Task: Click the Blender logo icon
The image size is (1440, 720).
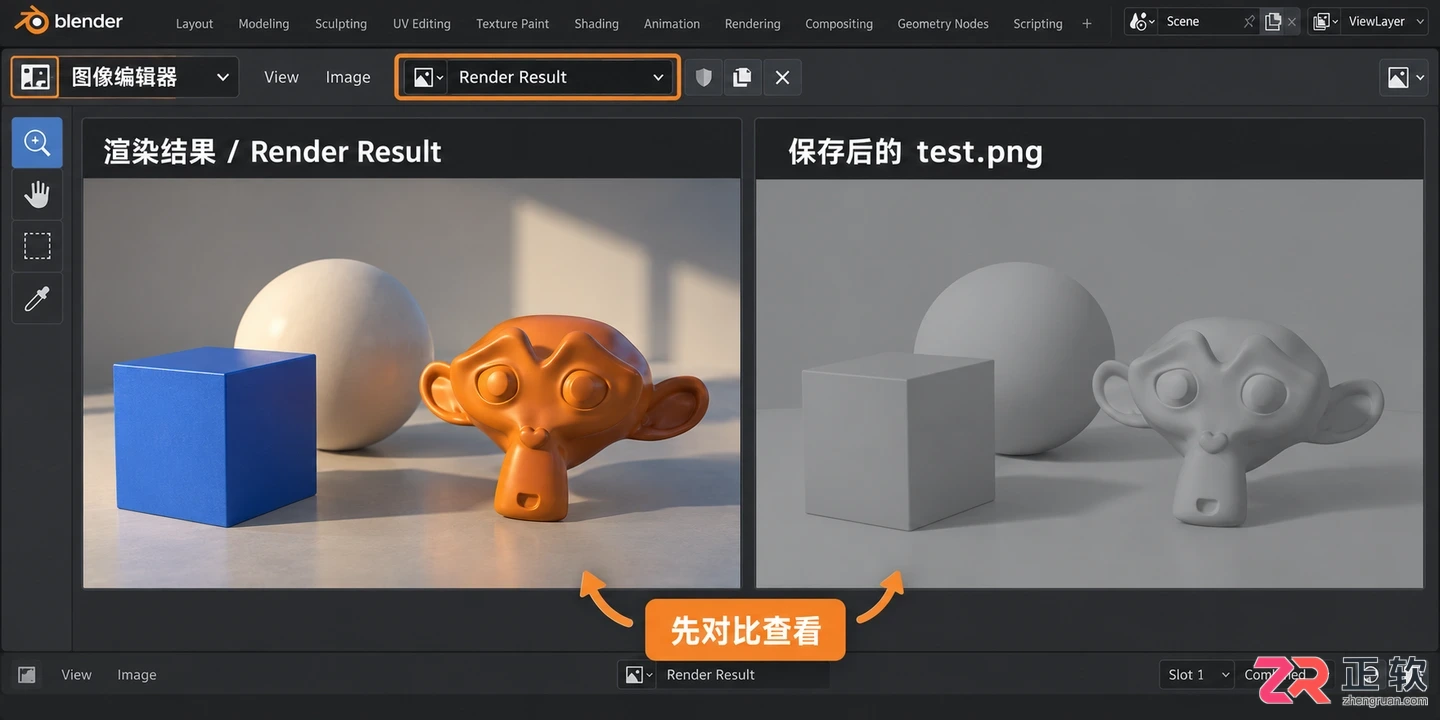Action: click(x=33, y=20)
